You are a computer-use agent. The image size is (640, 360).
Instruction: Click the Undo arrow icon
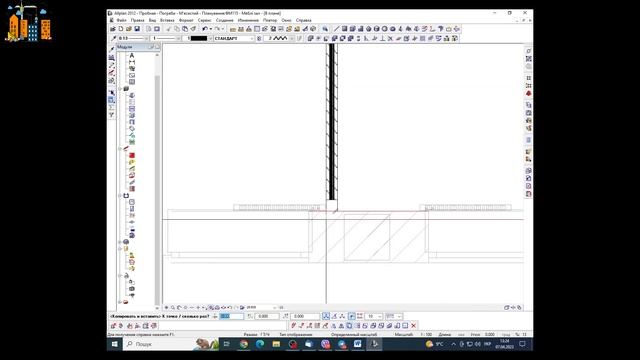205,29
